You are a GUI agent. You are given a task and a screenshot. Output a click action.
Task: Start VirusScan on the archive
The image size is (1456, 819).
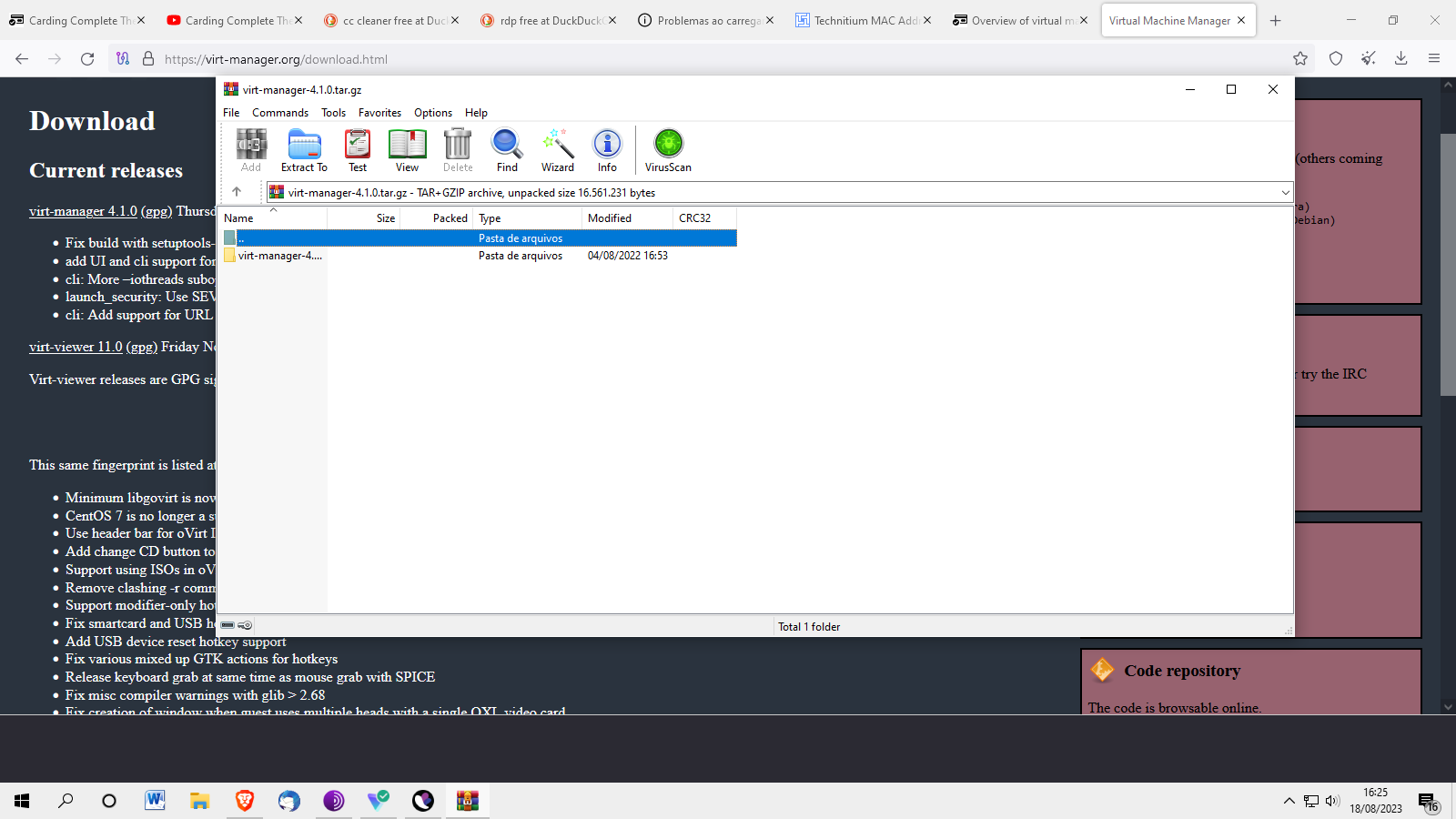[668, 150]
